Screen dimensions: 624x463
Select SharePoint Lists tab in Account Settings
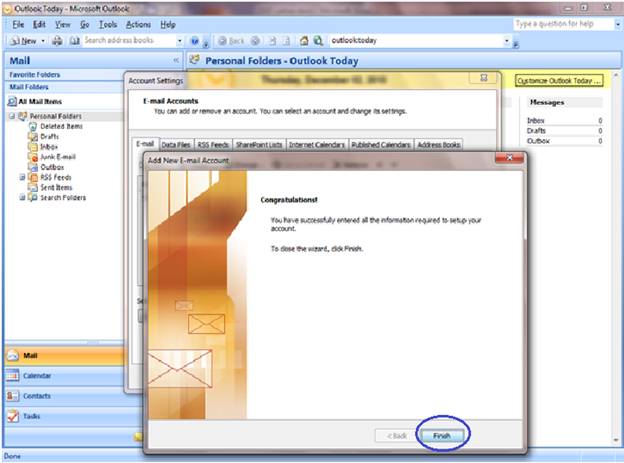259,145
